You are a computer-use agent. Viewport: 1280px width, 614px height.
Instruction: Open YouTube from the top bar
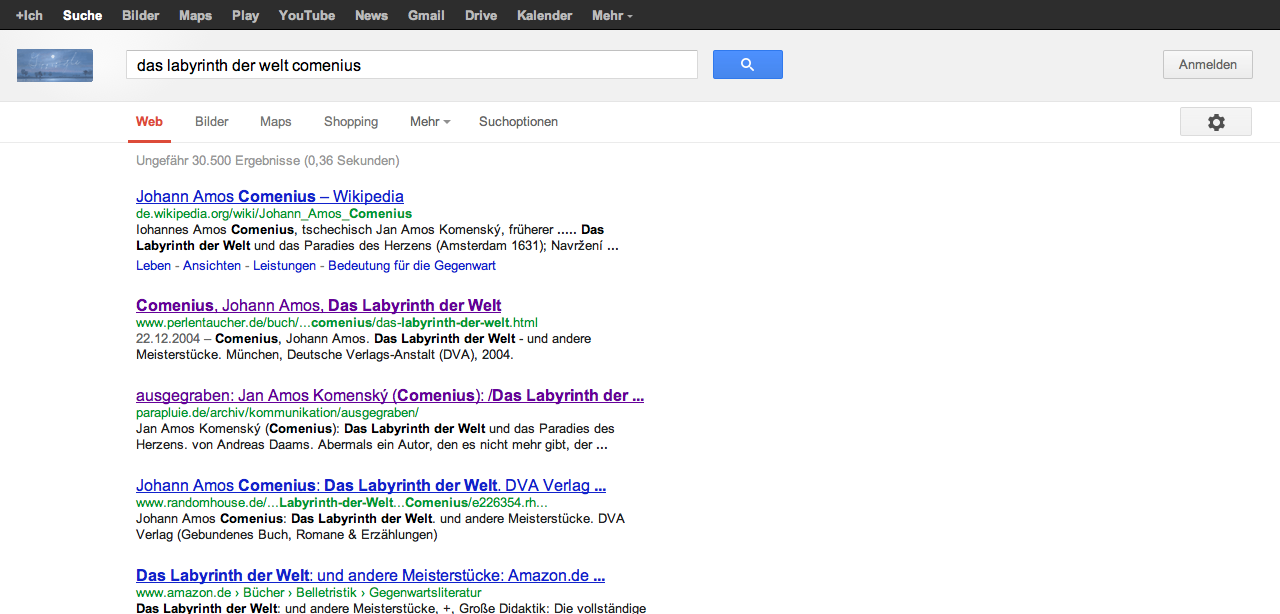tap(307, 15)
